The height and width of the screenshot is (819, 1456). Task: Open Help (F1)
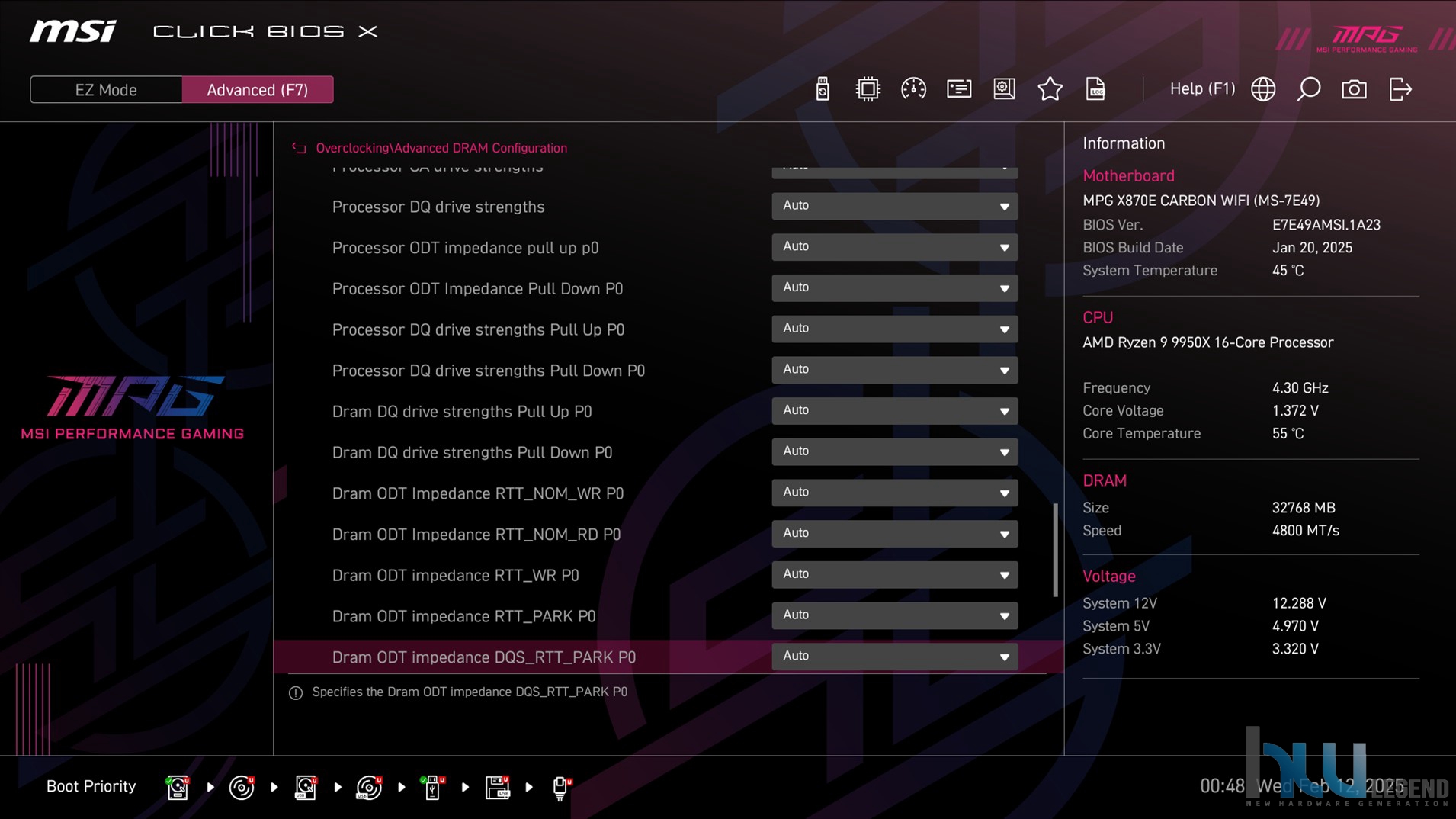1202,89
